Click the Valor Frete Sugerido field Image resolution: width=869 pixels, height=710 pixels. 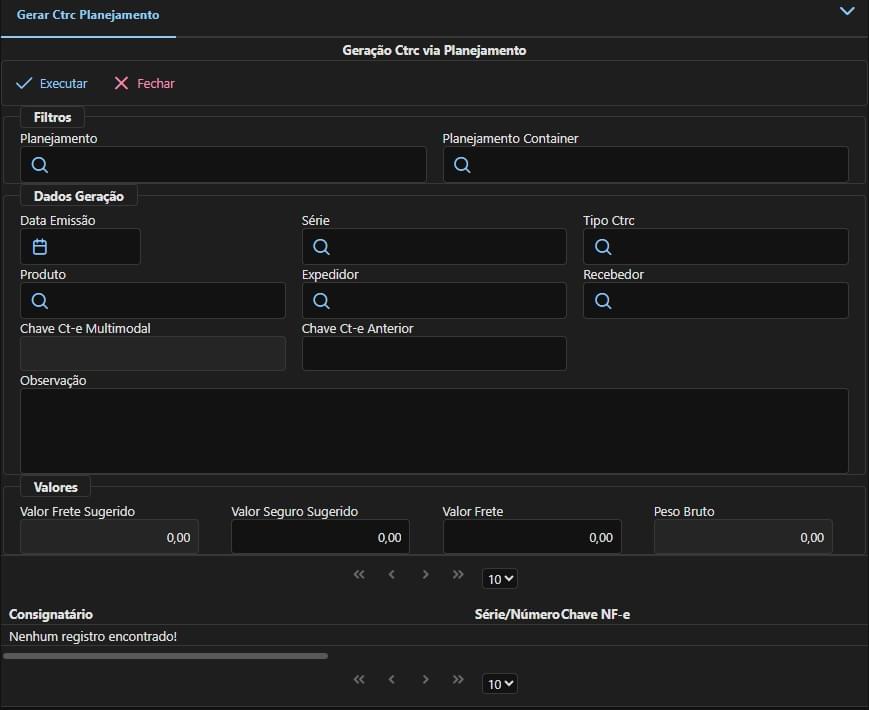(x=109, y=537)
